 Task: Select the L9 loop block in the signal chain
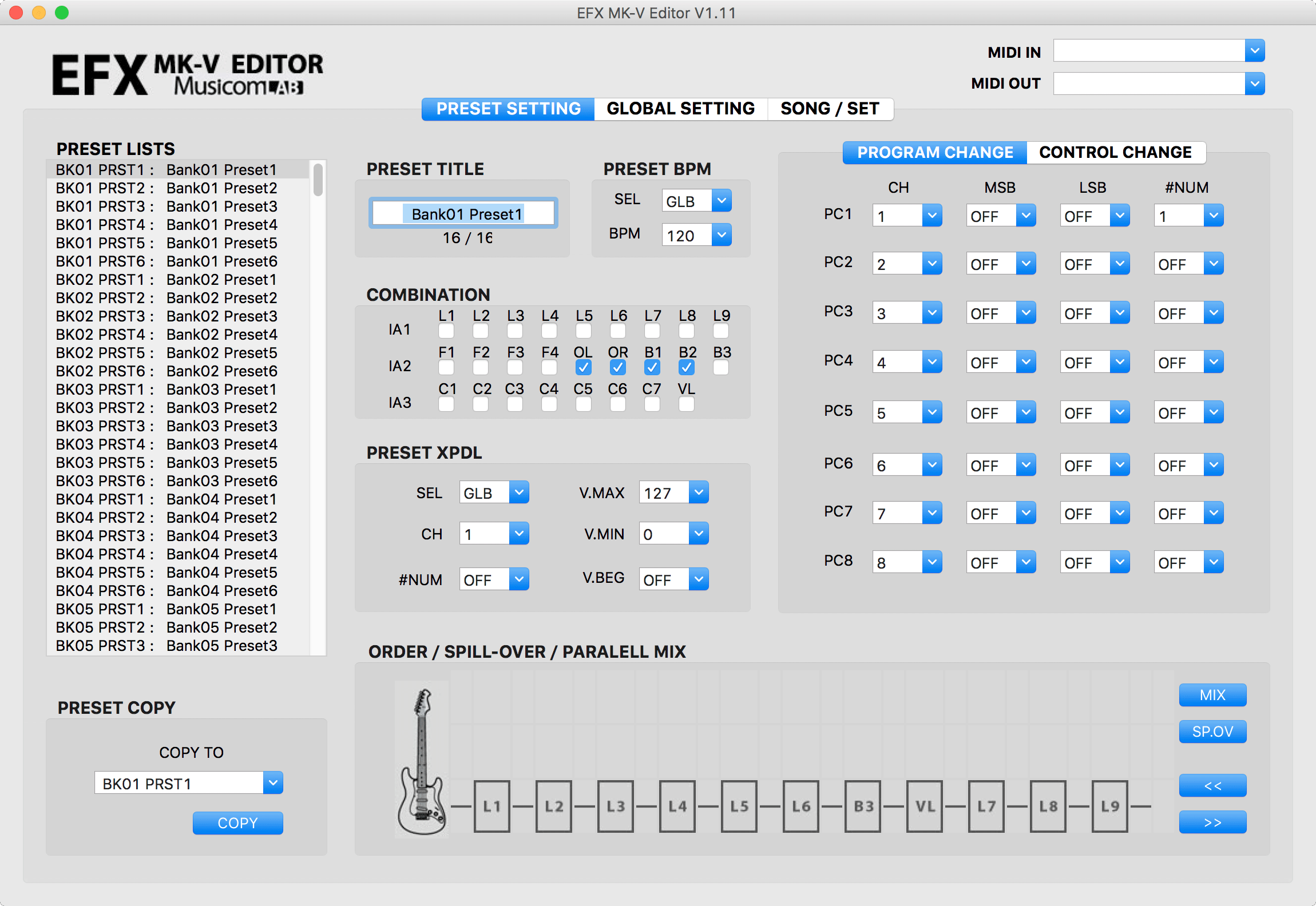(1109, 806)
